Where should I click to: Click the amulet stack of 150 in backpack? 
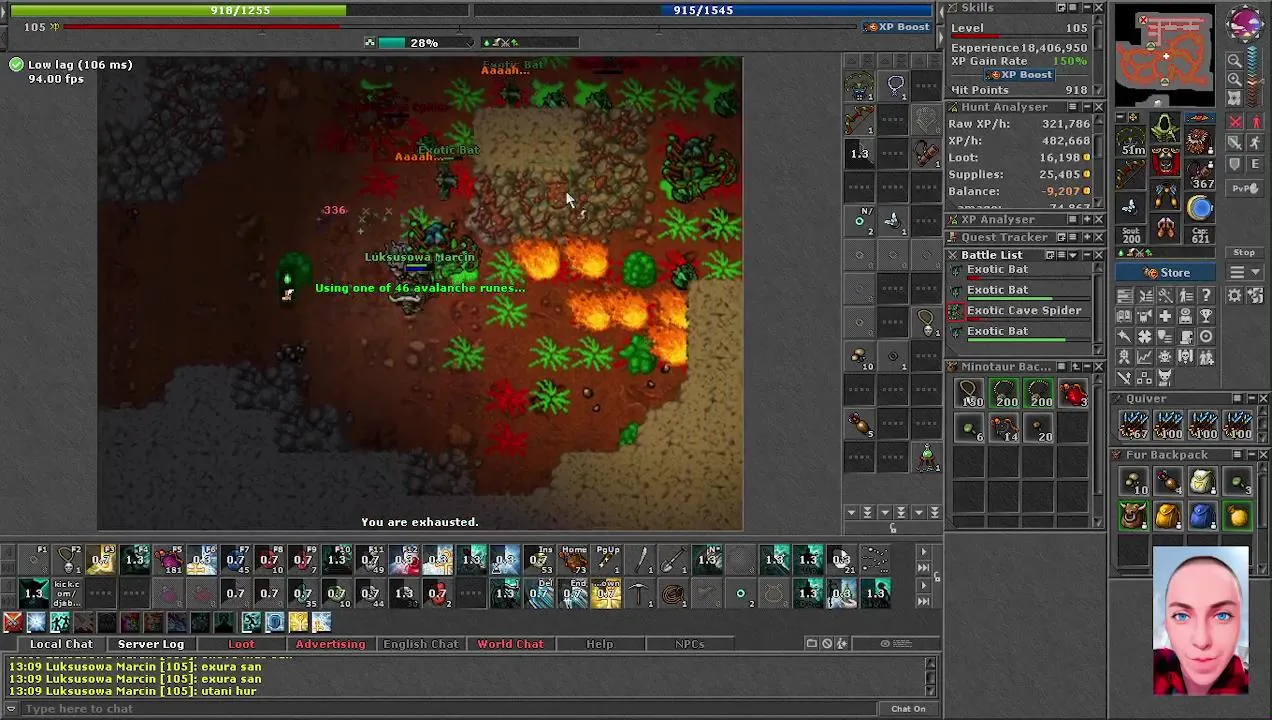[971, 395]
